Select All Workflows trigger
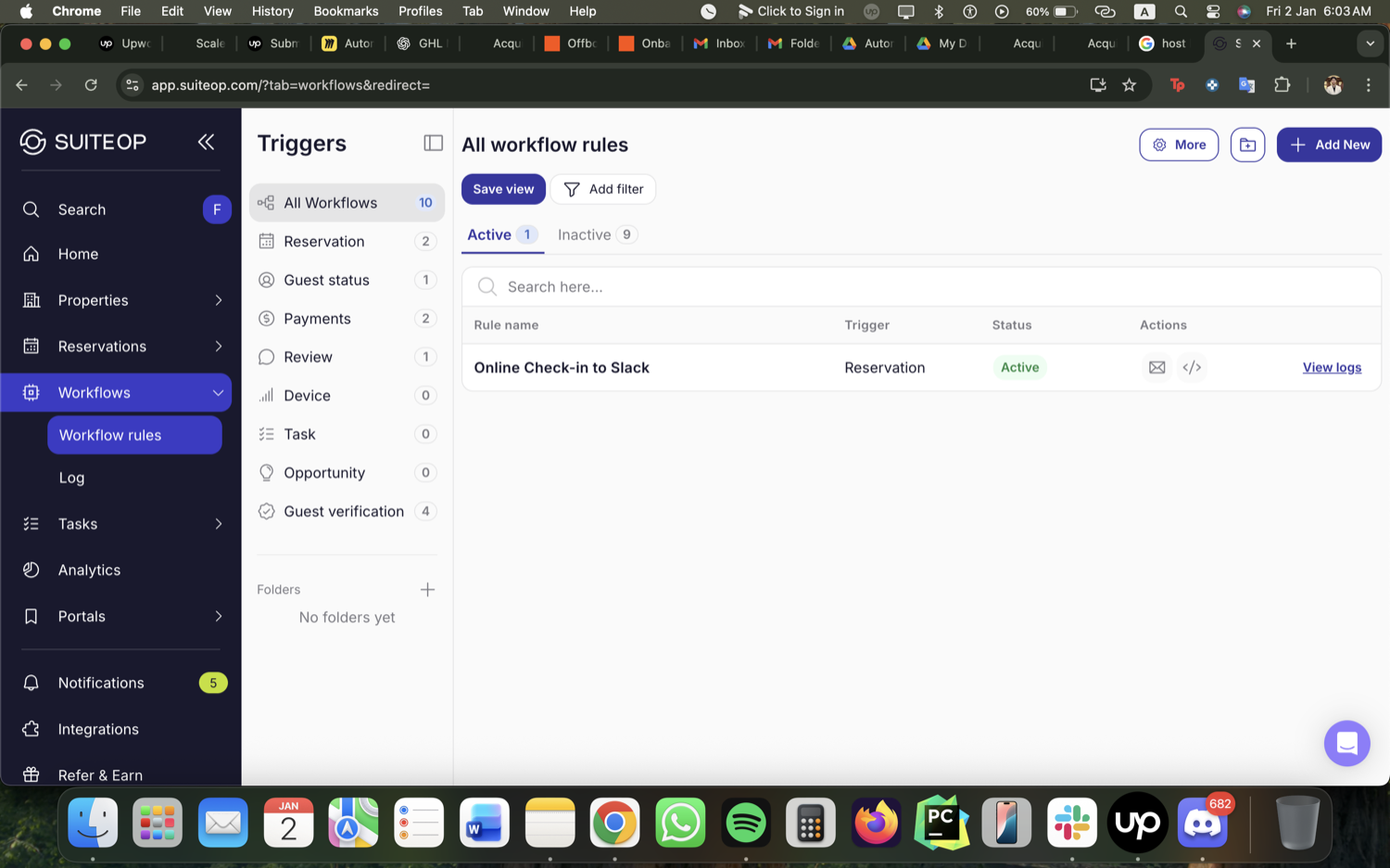This screenshot has width=1390, height=868. click(x=347, y=203)
